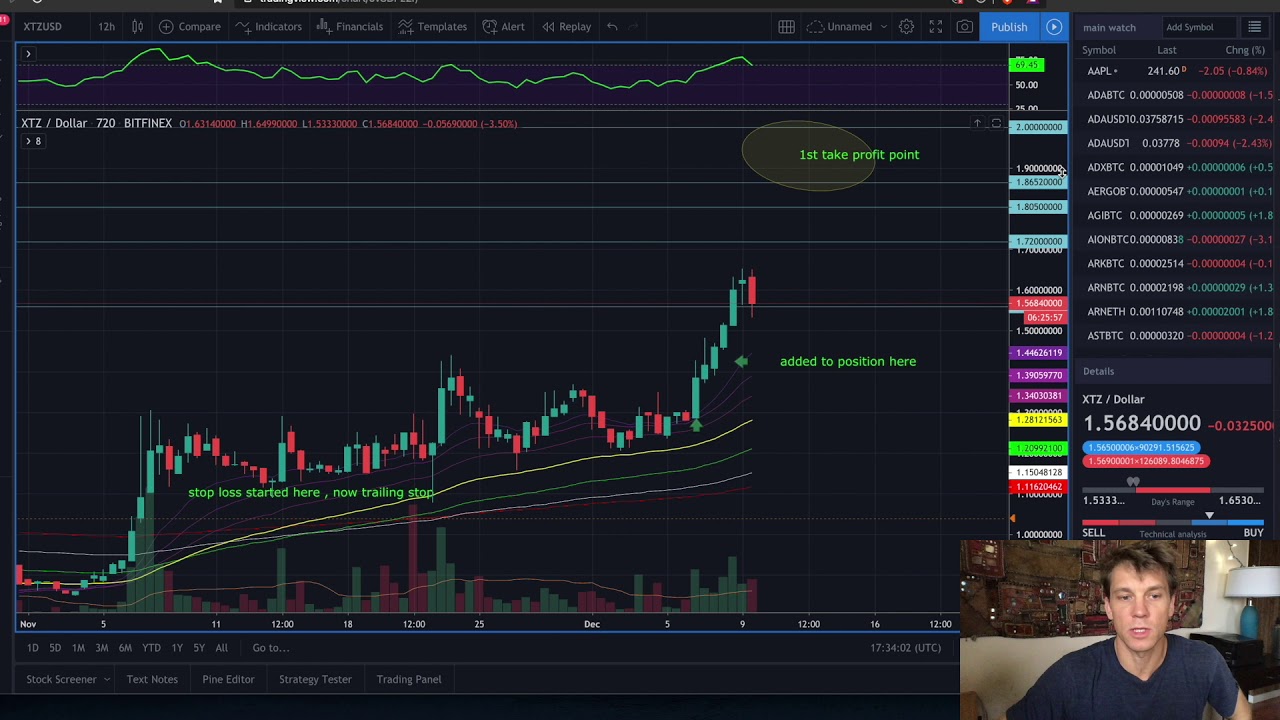The height and width of the screenshot is (720, 1280).
Task: Show All available chart data
Action: point(221,648)
